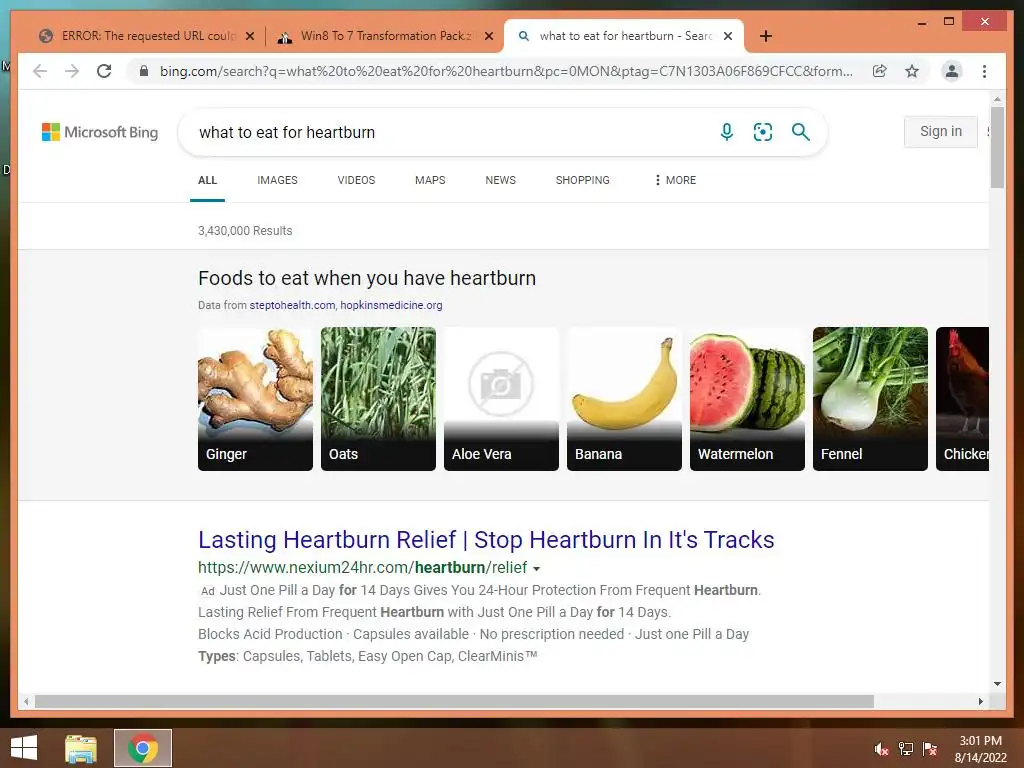This screenshot has height=768, width=1024.
Task: Click the Chrome taskbar icon
Action: click(x=143, y=748)
